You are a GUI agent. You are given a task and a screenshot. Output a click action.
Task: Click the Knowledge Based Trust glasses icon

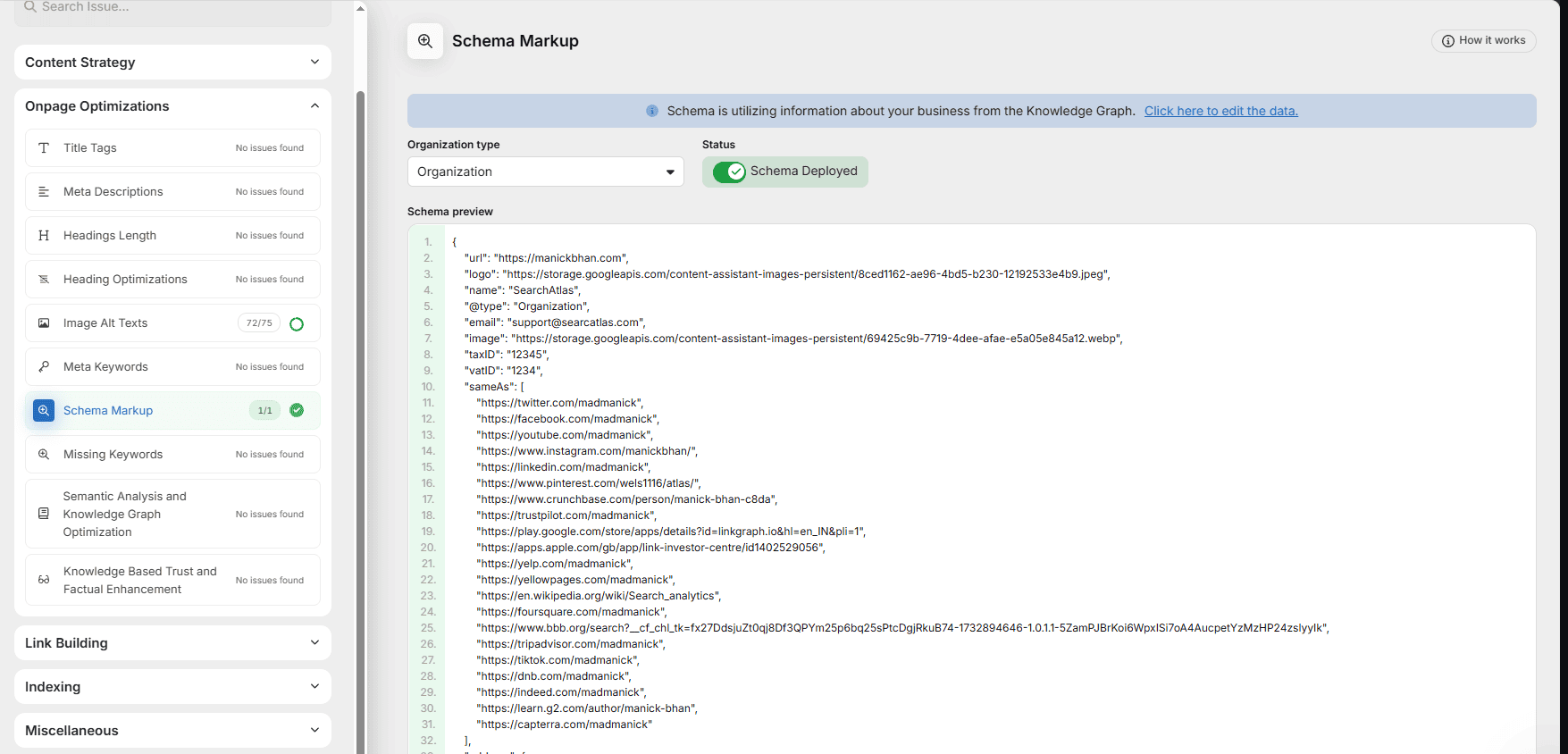[44, 580]
